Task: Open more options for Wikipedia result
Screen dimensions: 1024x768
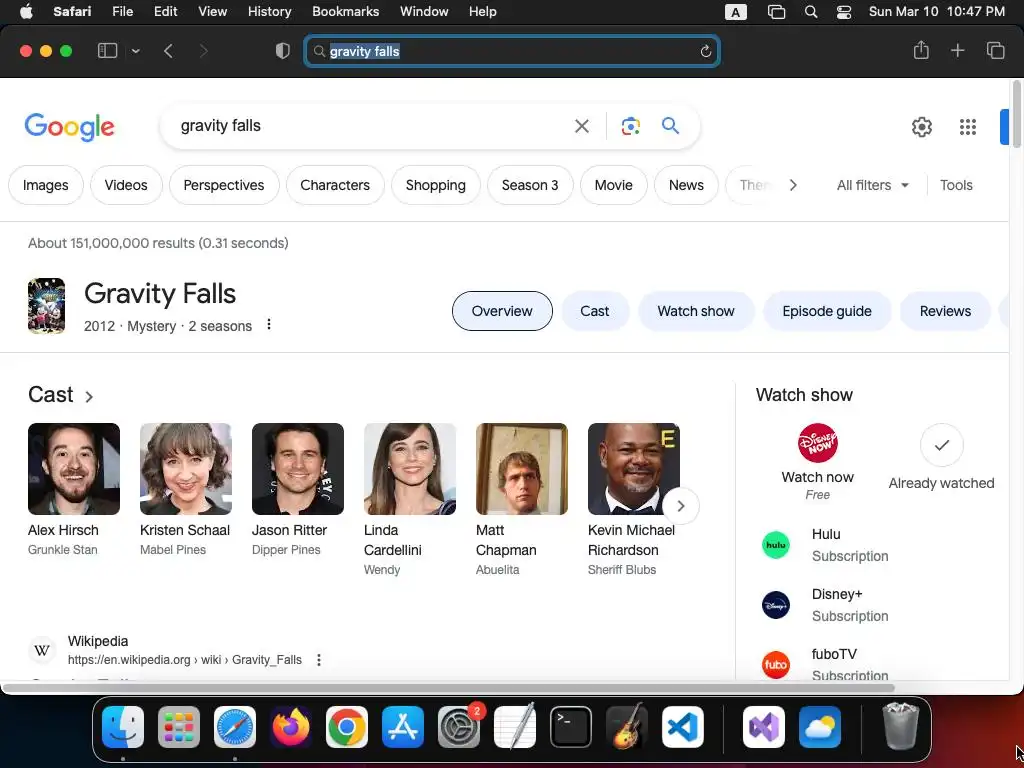Action: tap(319, 660)
